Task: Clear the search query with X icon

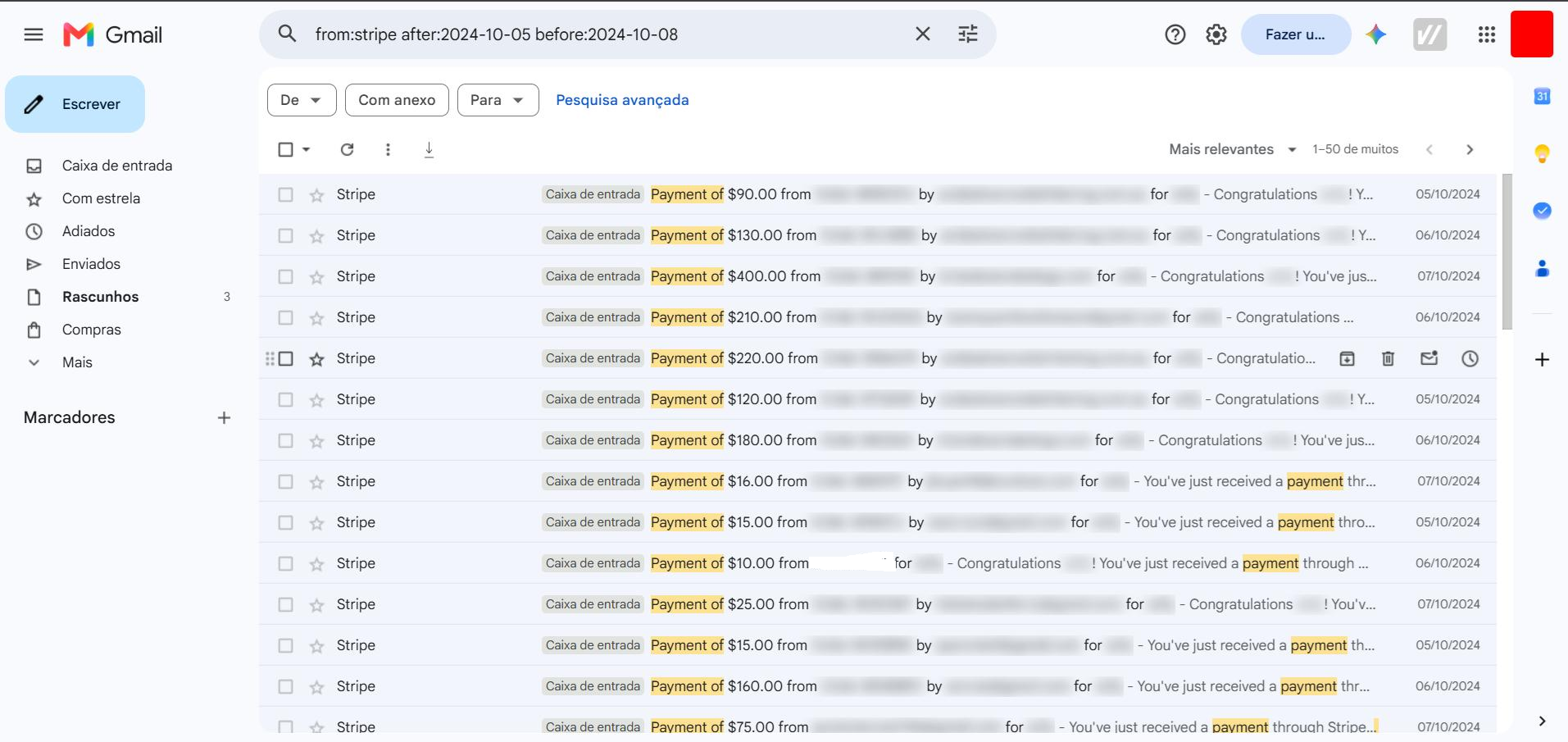Action: point(923,34)
